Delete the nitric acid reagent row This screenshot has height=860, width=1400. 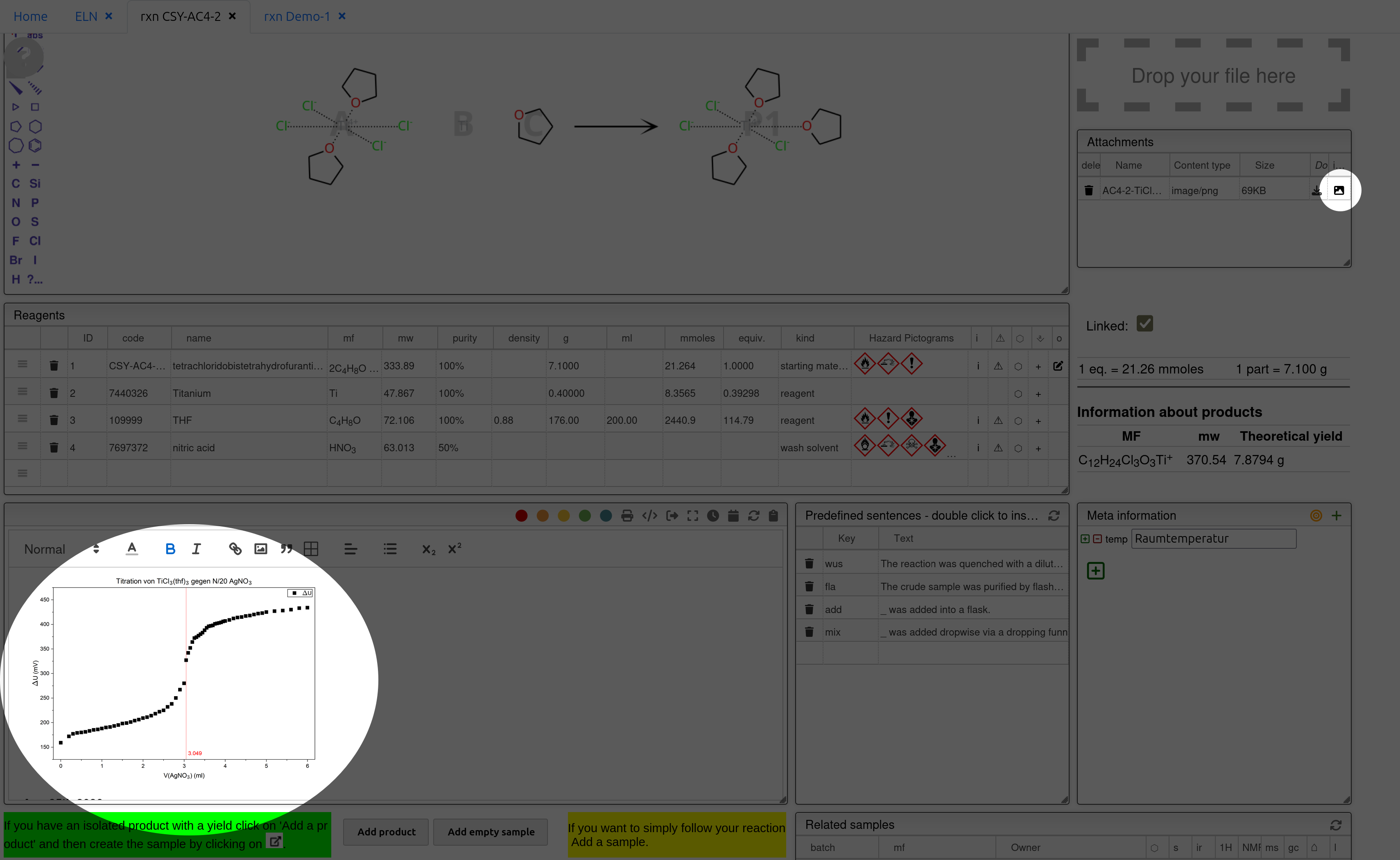click(x=54, y=448)
